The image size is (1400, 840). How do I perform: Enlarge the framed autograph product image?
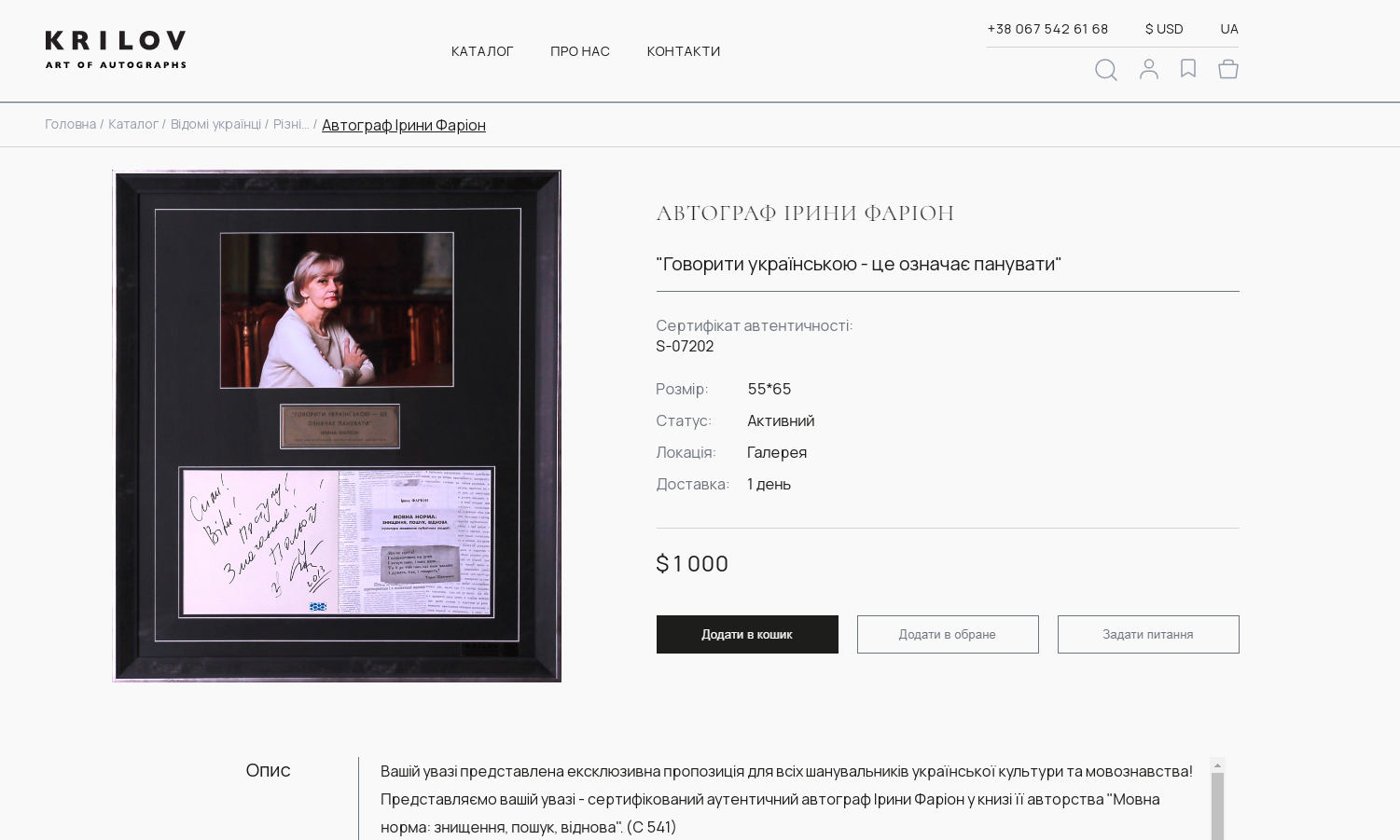337,426
